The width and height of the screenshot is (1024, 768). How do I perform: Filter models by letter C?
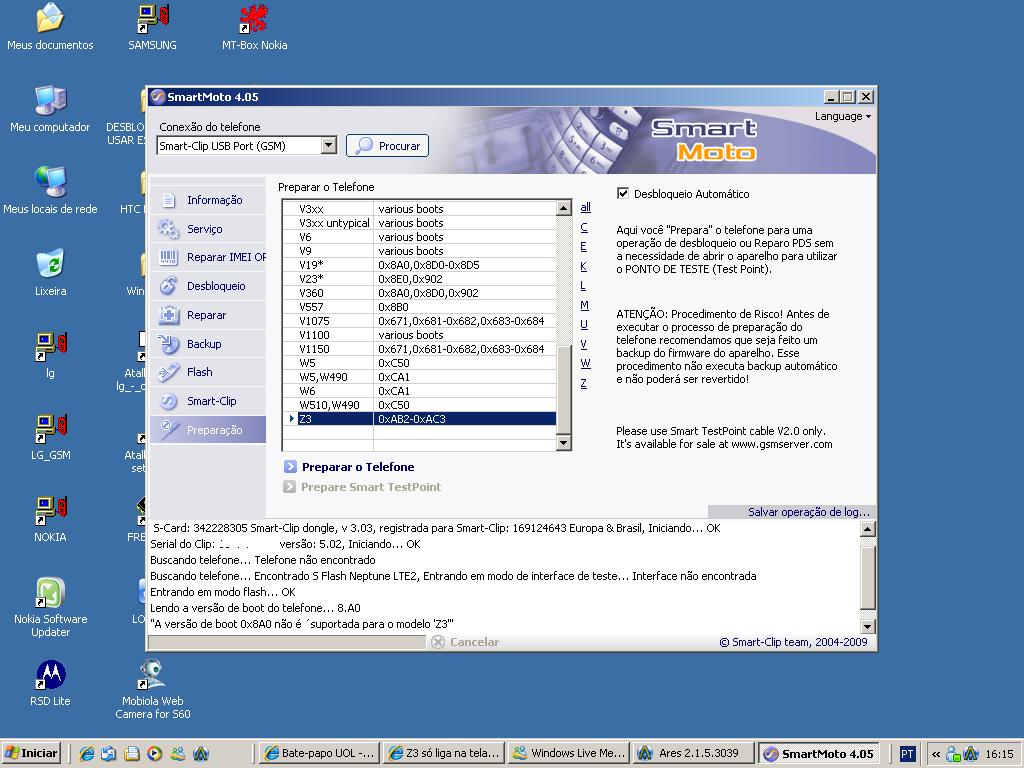tap(584, 227)
